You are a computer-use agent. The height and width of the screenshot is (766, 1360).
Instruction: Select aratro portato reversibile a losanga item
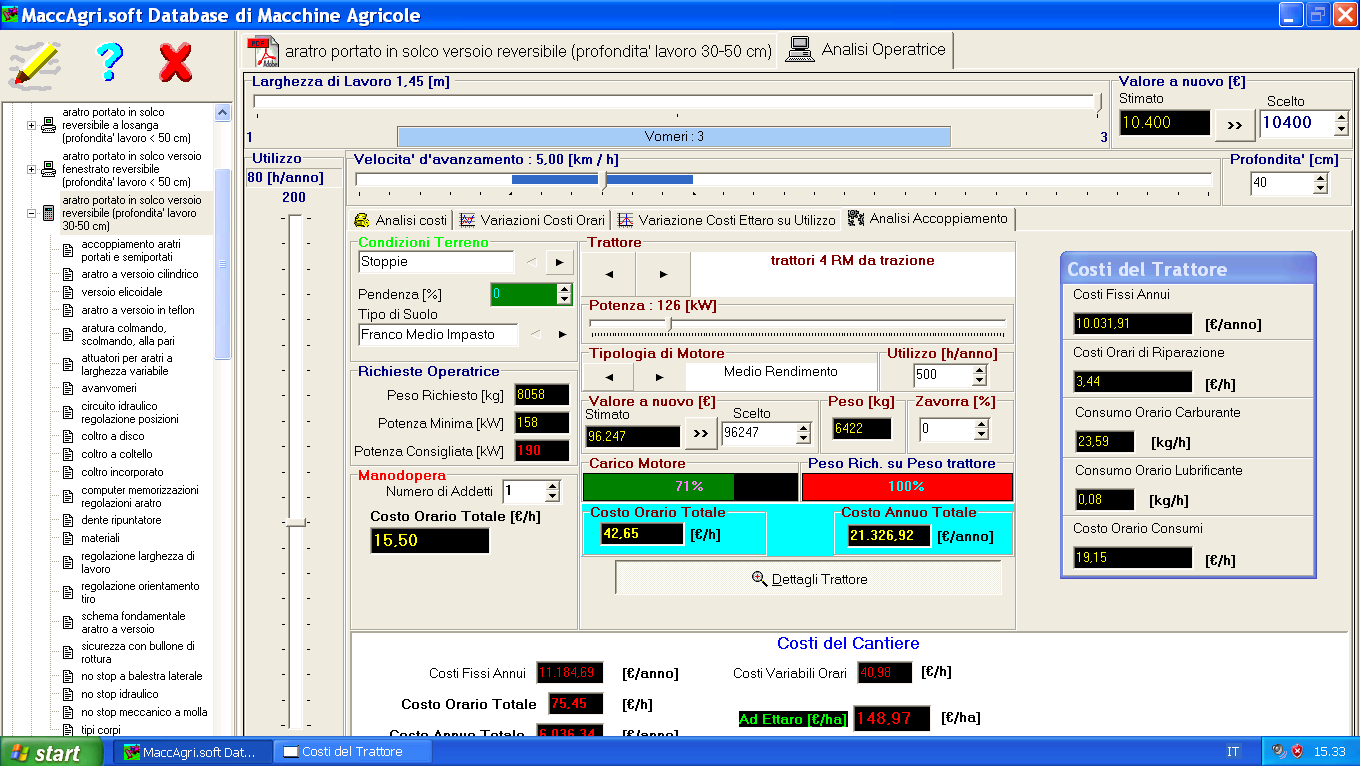[126, 125]
